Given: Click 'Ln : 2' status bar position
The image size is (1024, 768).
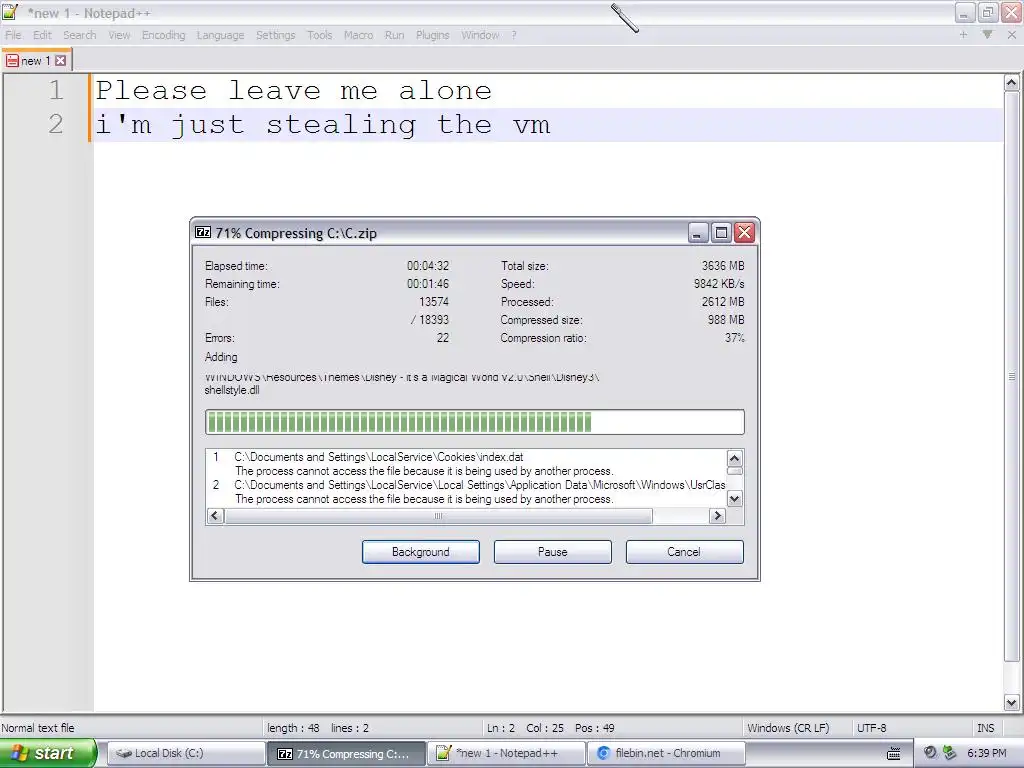Looking at the screenshot, I should (x=501, y=728).
